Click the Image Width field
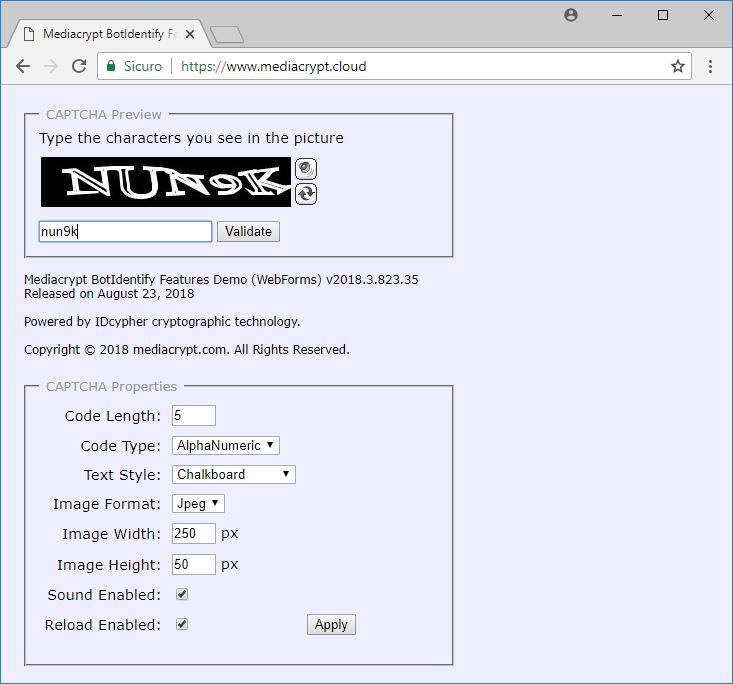This screenshot has width=733, height=684. (x=194, y=534)
